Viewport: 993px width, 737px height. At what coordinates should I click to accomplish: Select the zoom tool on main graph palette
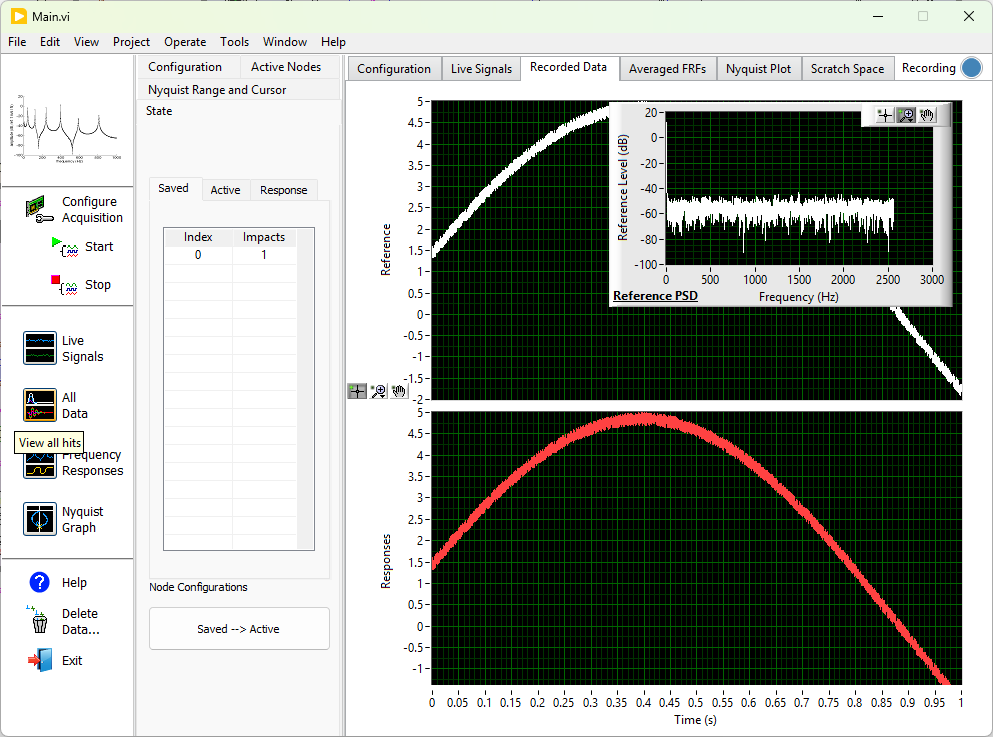tap(378, 391)
